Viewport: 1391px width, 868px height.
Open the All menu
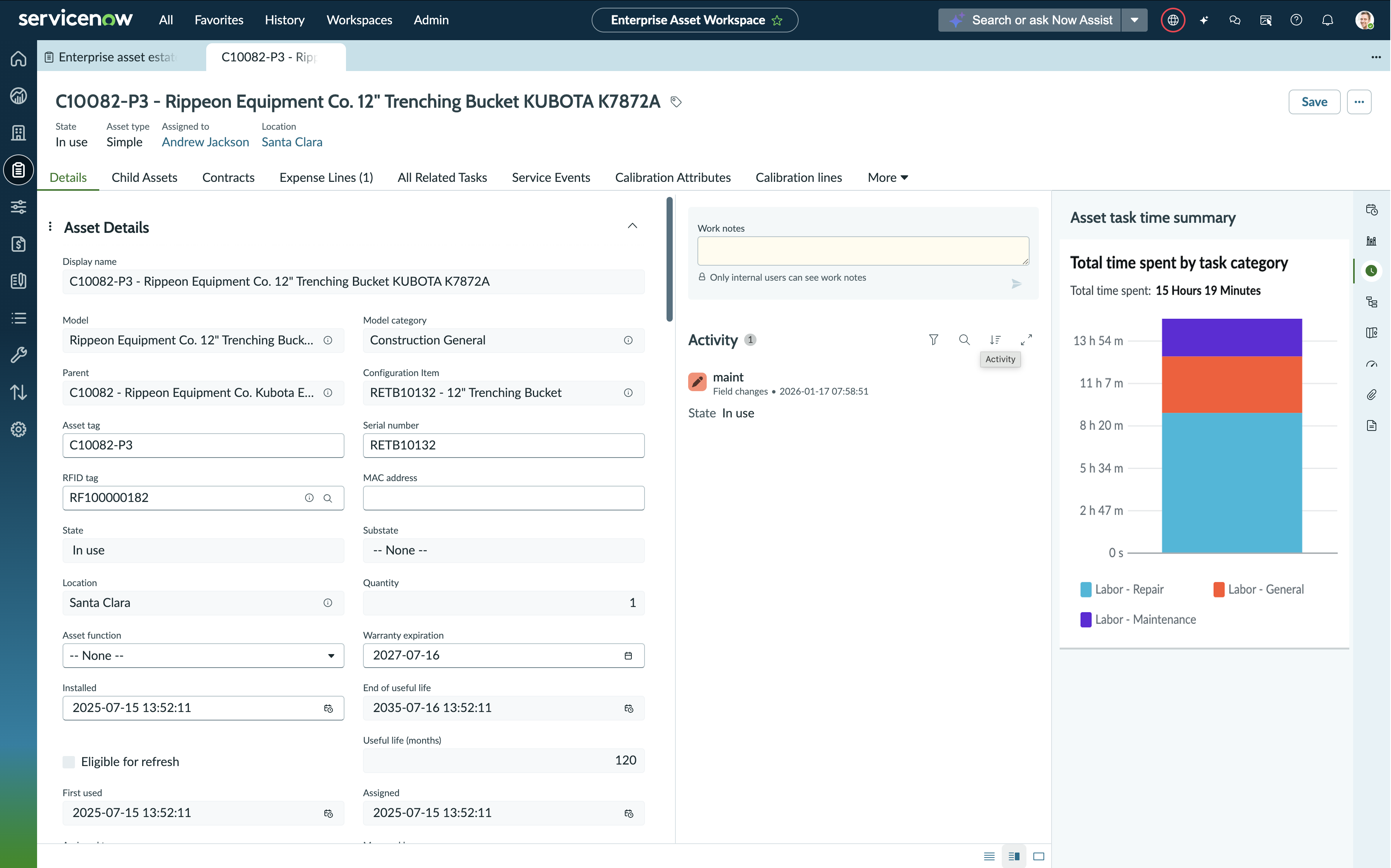coord(166,20)
